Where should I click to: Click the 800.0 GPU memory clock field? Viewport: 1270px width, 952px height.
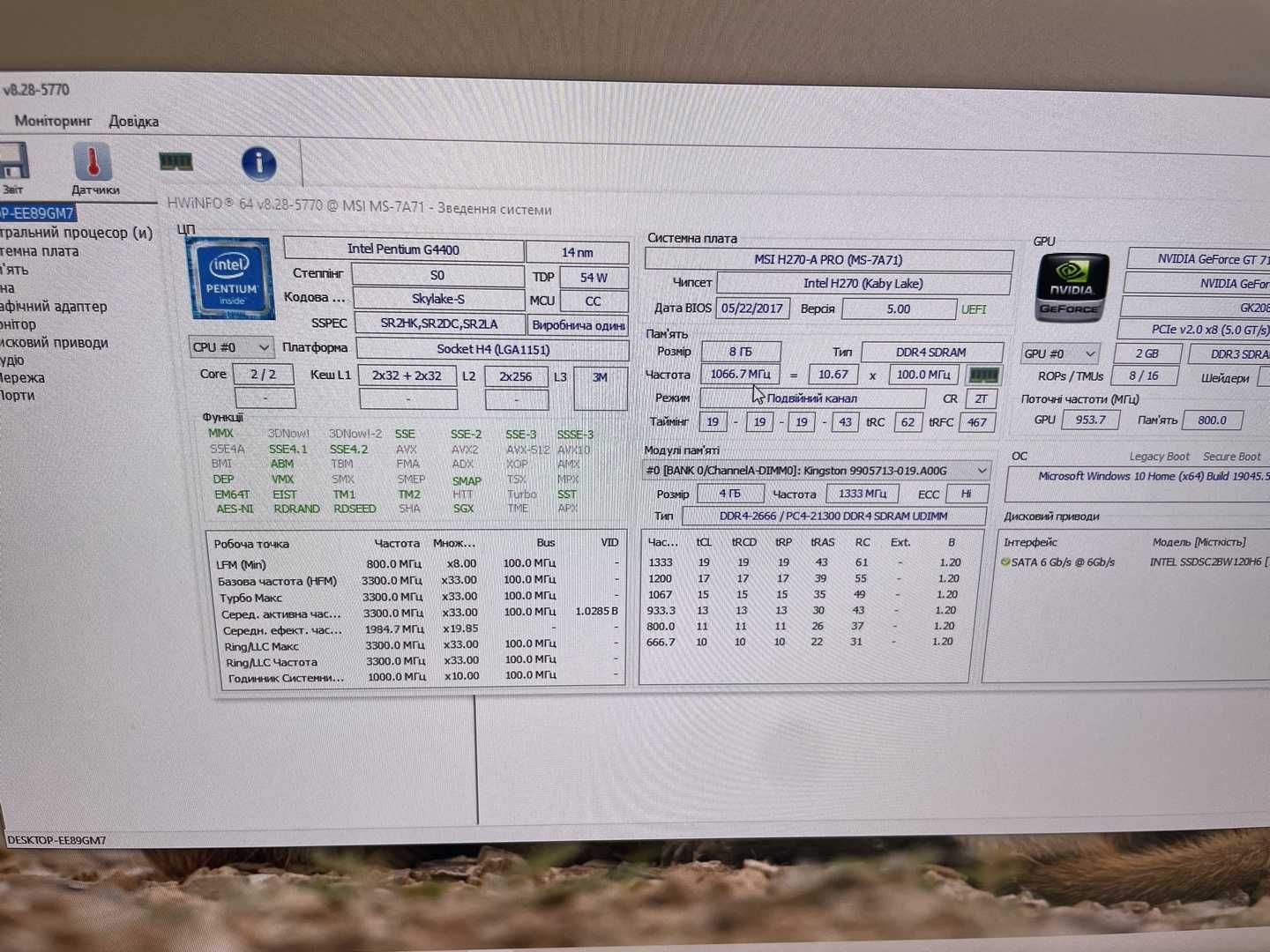pos(1212,420)
